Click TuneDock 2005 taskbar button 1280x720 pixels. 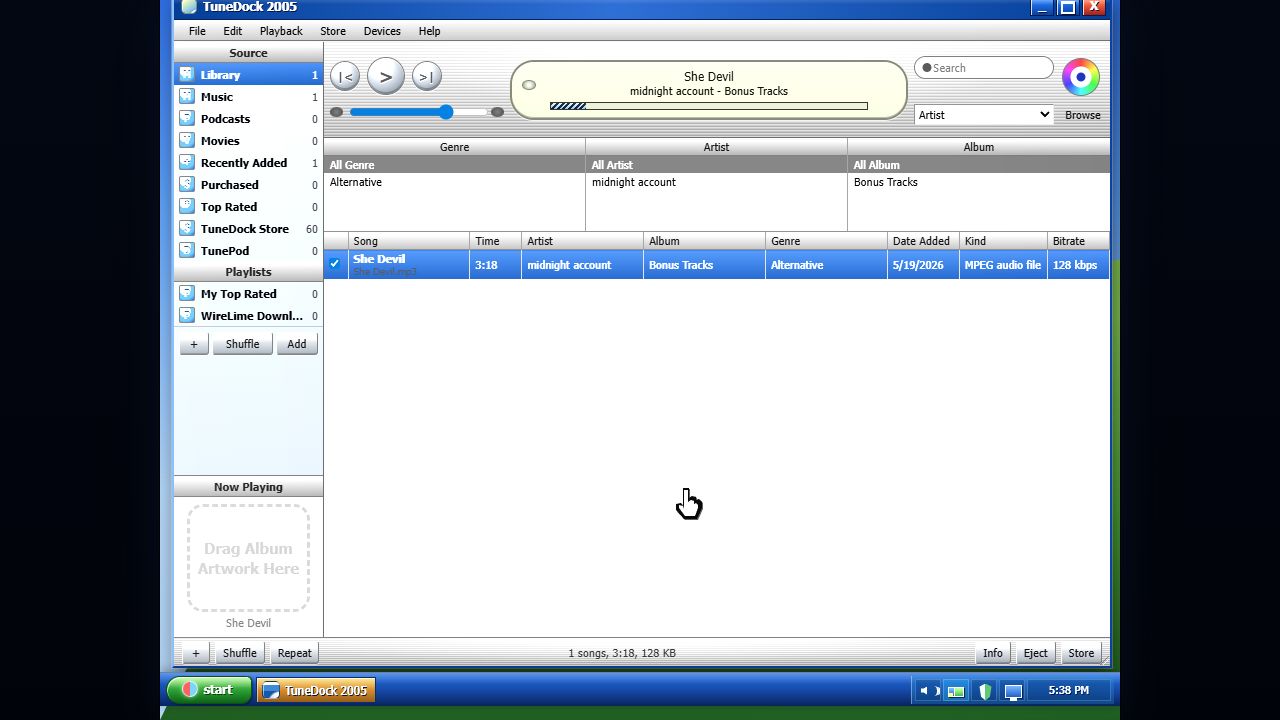(x=316, y=690)
